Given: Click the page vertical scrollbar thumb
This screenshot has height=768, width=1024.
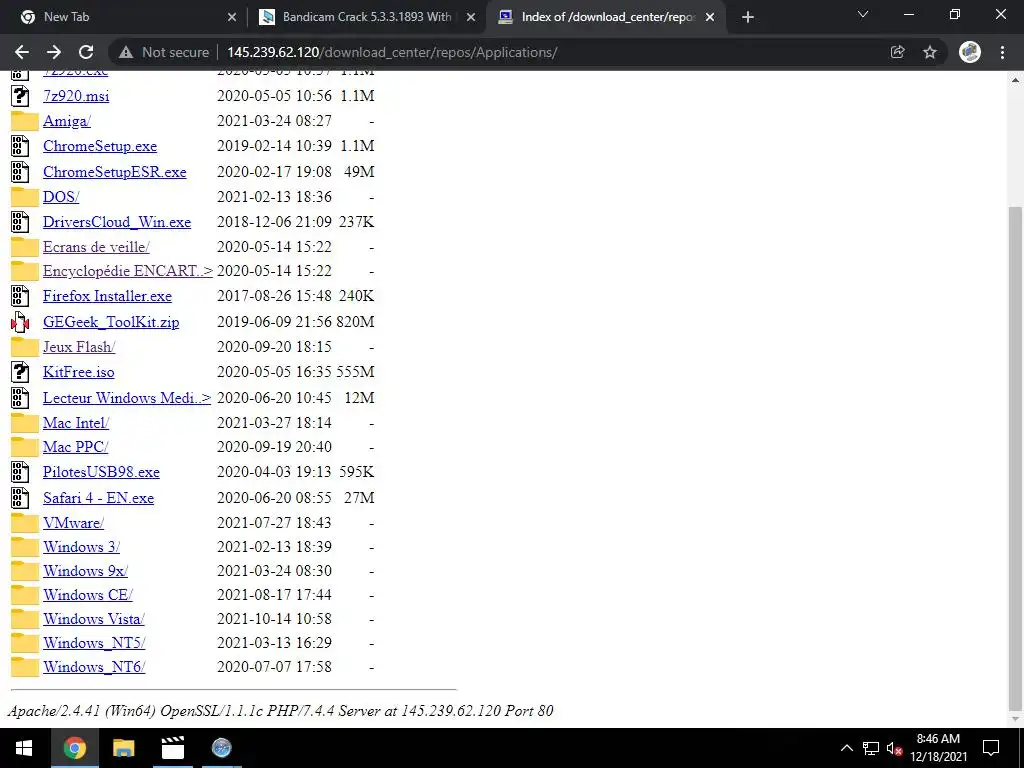Looking at the screenshot, I should click(x=1016, y=457).
